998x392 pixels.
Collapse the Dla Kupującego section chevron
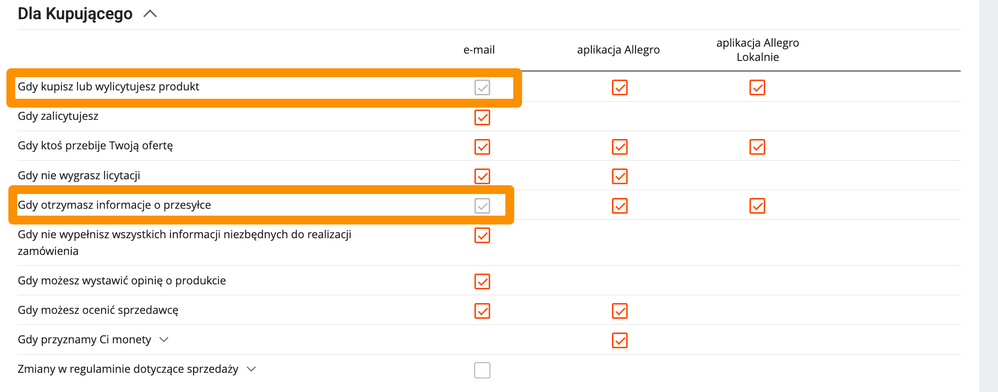(x=150, y=14)
